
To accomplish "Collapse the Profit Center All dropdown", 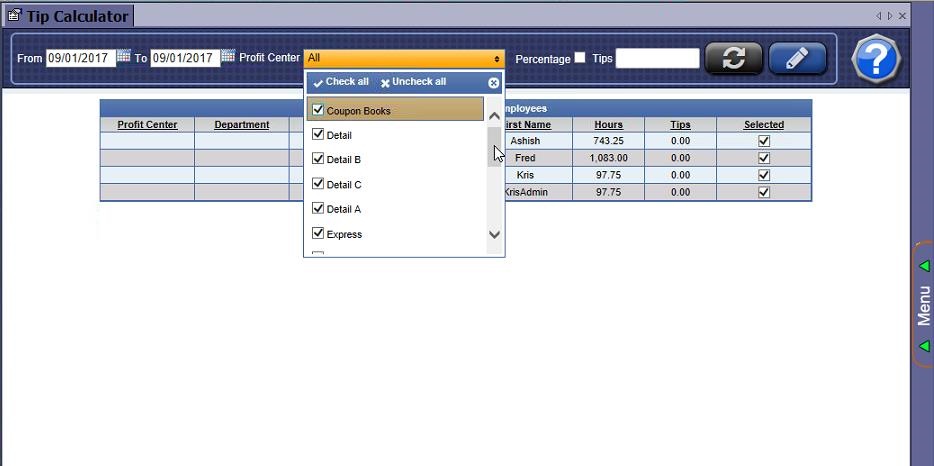I will (x=497, y=59).
